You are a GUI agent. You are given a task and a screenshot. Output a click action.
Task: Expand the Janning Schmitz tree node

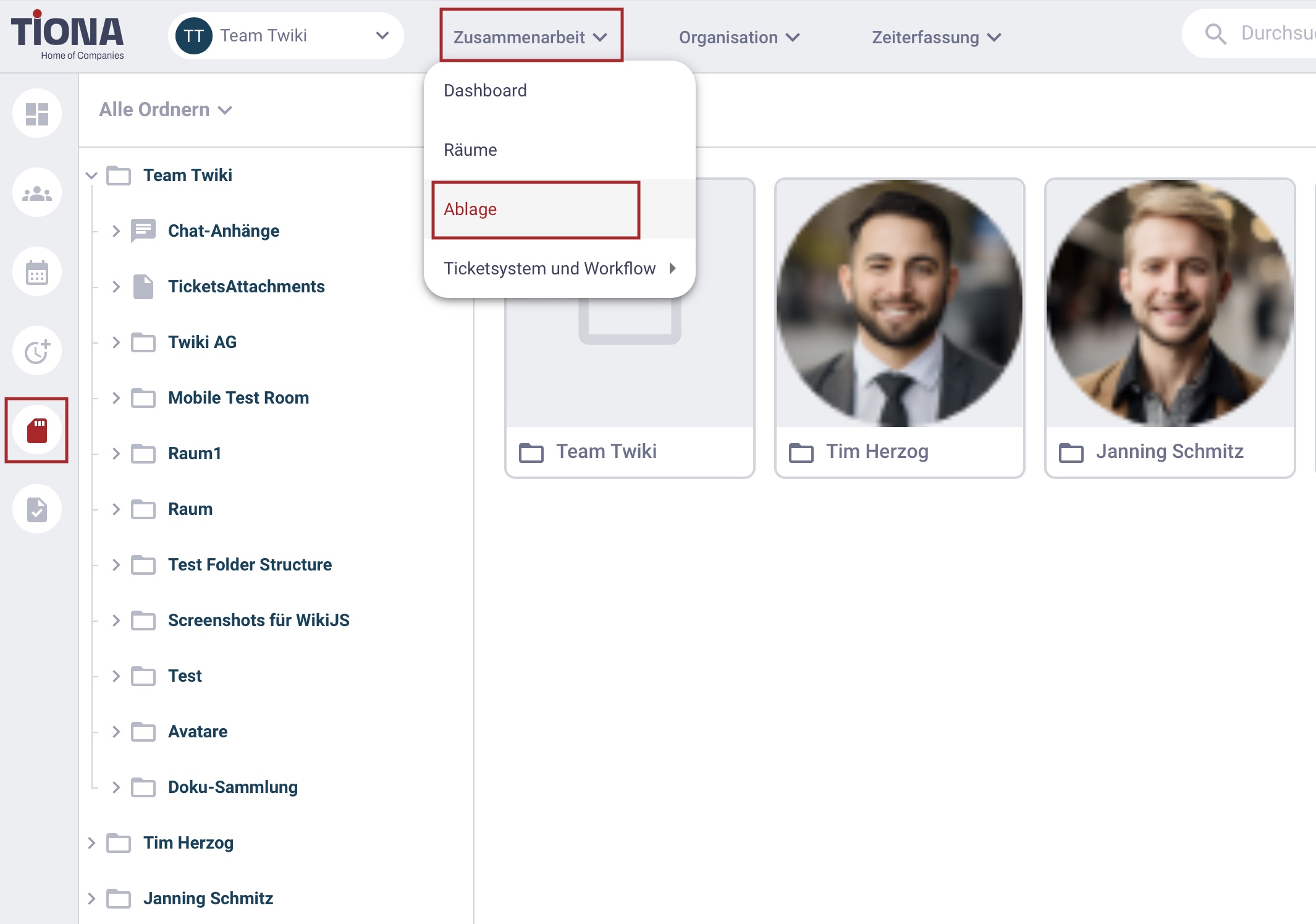pyautogui.click(x=91, y=899)
